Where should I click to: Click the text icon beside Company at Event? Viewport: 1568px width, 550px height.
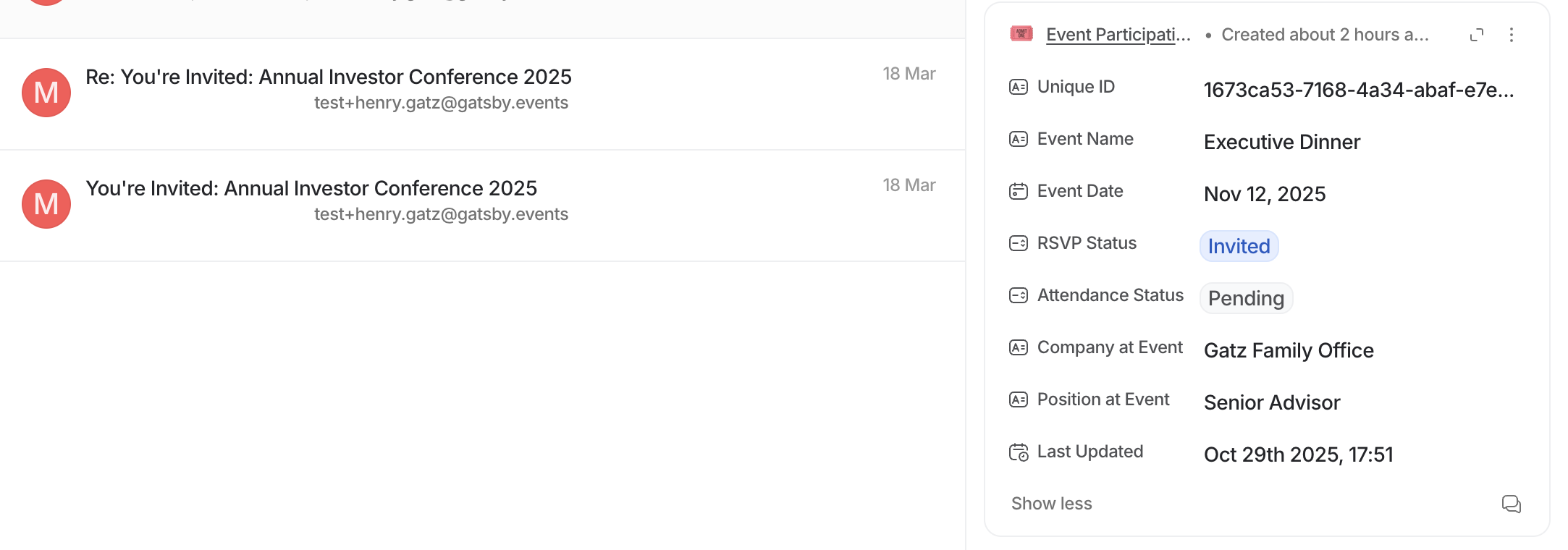point(1019,347)
